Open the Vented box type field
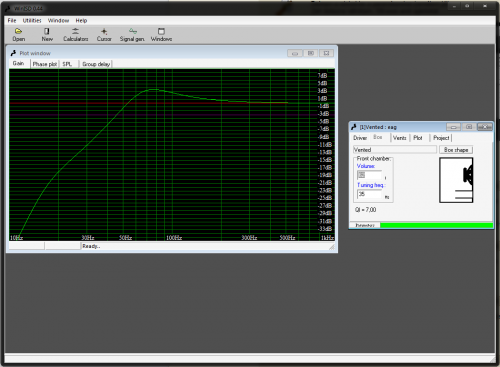The image size is (500, 367). coord(395,150)
